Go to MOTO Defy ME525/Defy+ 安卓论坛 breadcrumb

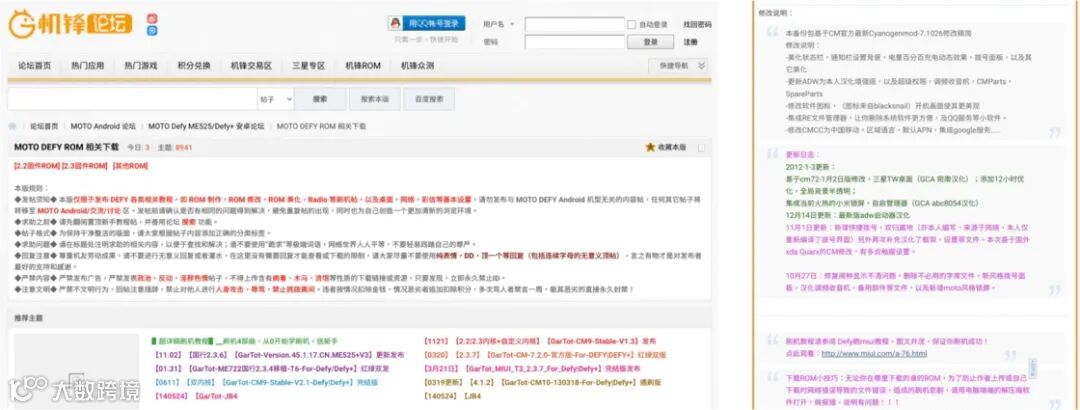(x=206, y=127)
